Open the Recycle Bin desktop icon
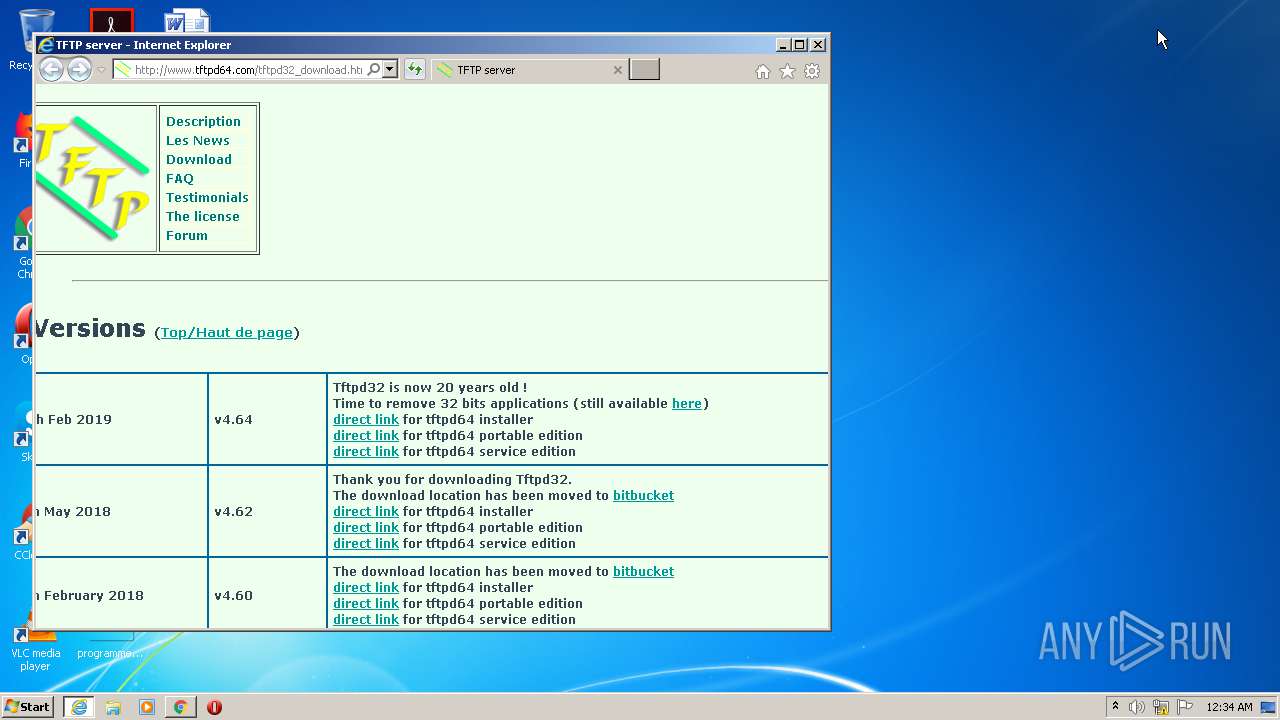The width and height of the screenshot is (1280, 720). coord(36,21)
